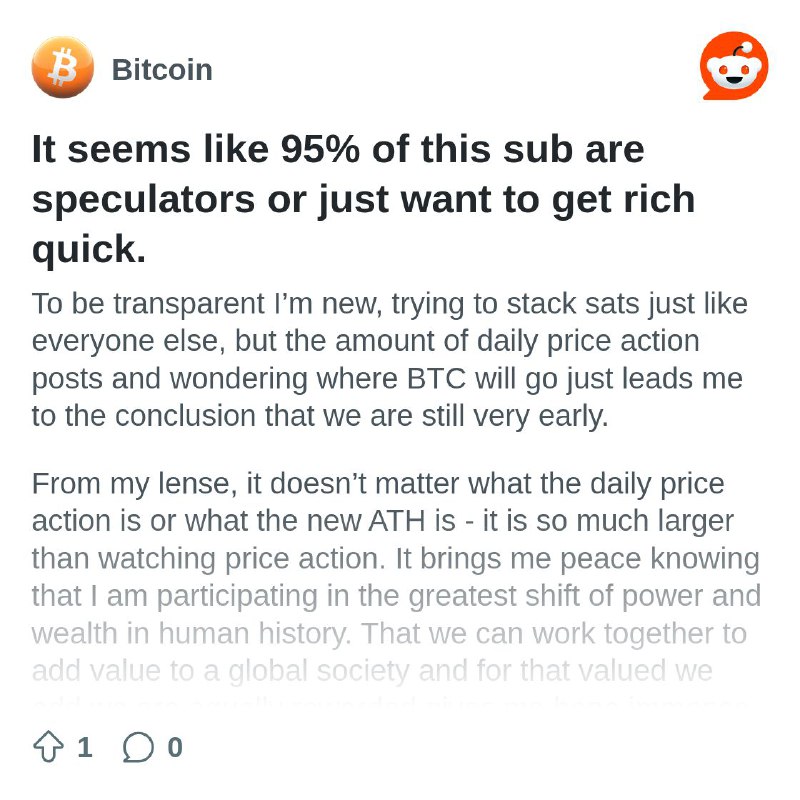The height and width of the screenshot is (800, 800).
Task: Open the Reddit Snoo logo
Action: click(734, 65)
